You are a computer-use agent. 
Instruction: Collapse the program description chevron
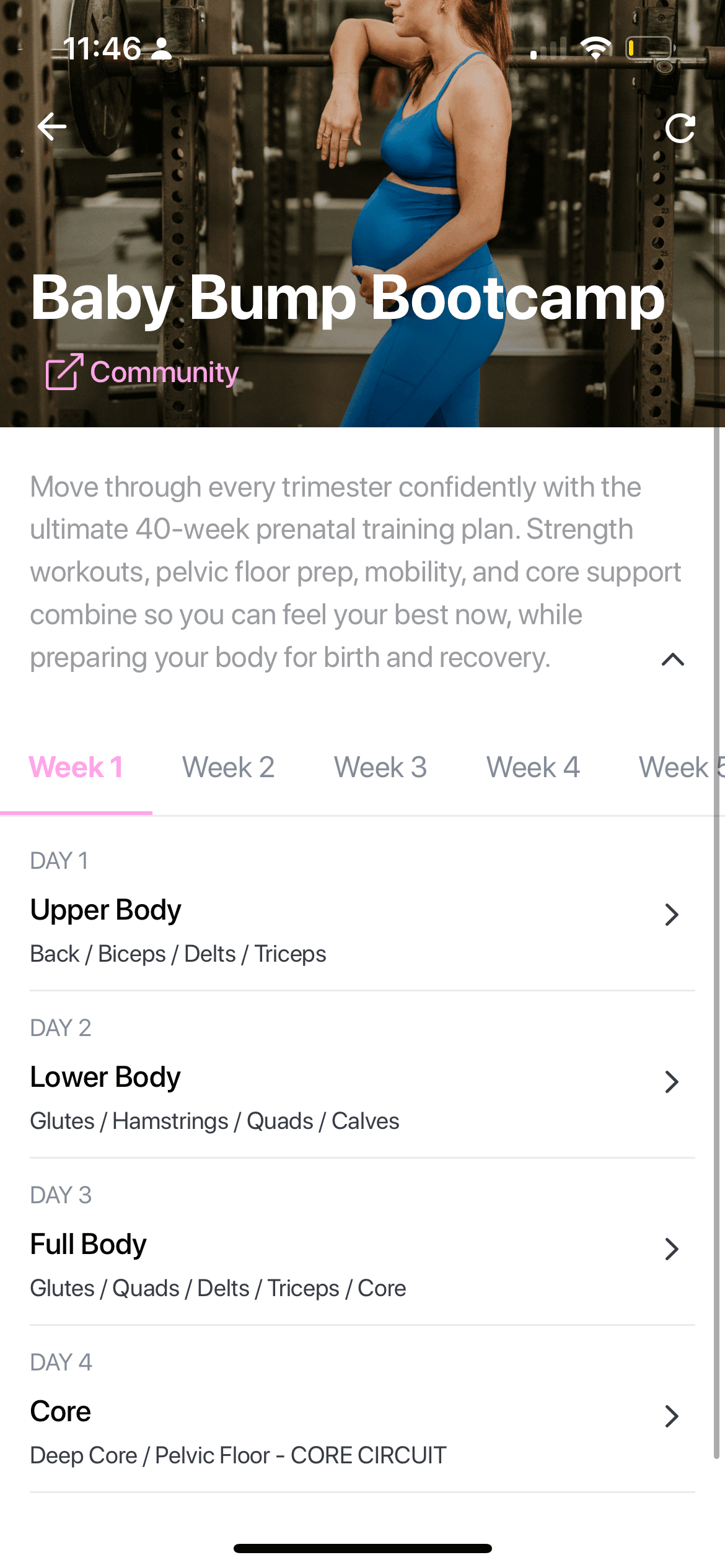pos(672,660)
